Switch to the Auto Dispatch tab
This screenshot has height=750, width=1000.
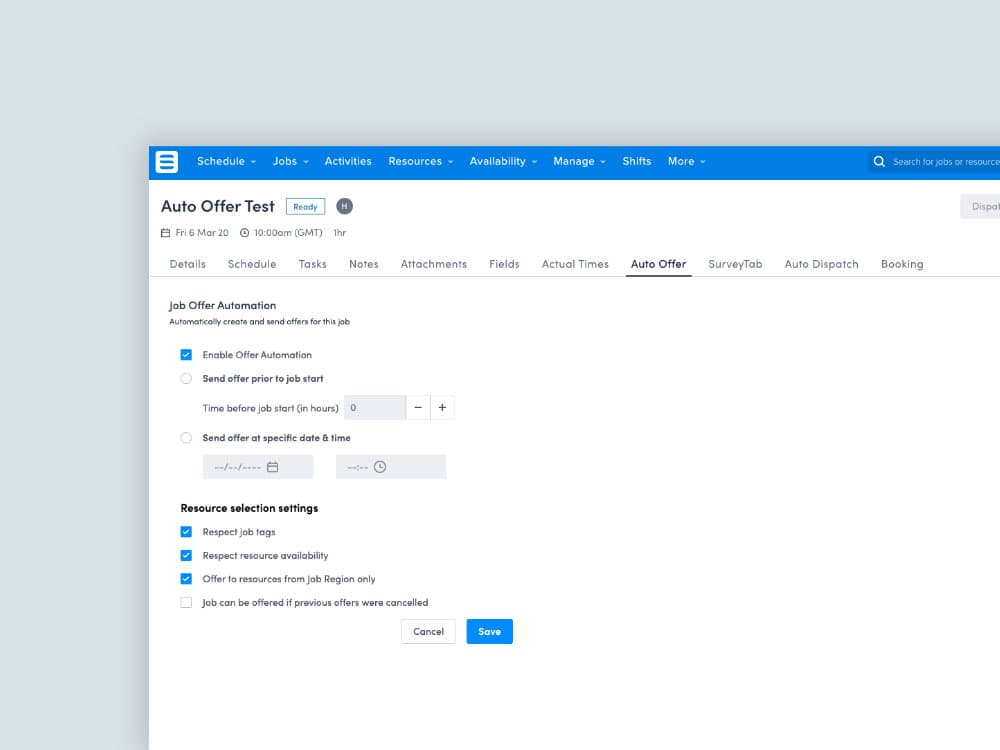tap(821, 264)
